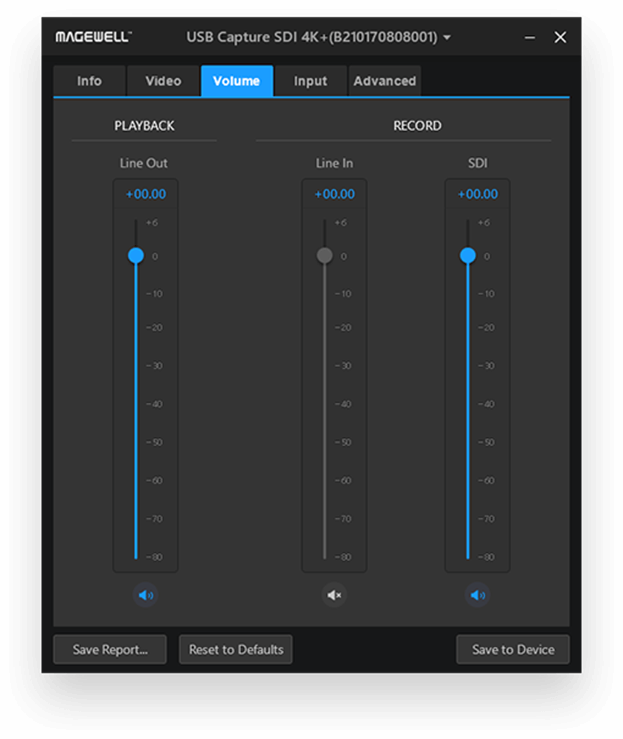Image resolution: width=623 pixels, height=739 pixels.
Task: Click the PLAYBACK section heading
Action: tap(144, 126)
